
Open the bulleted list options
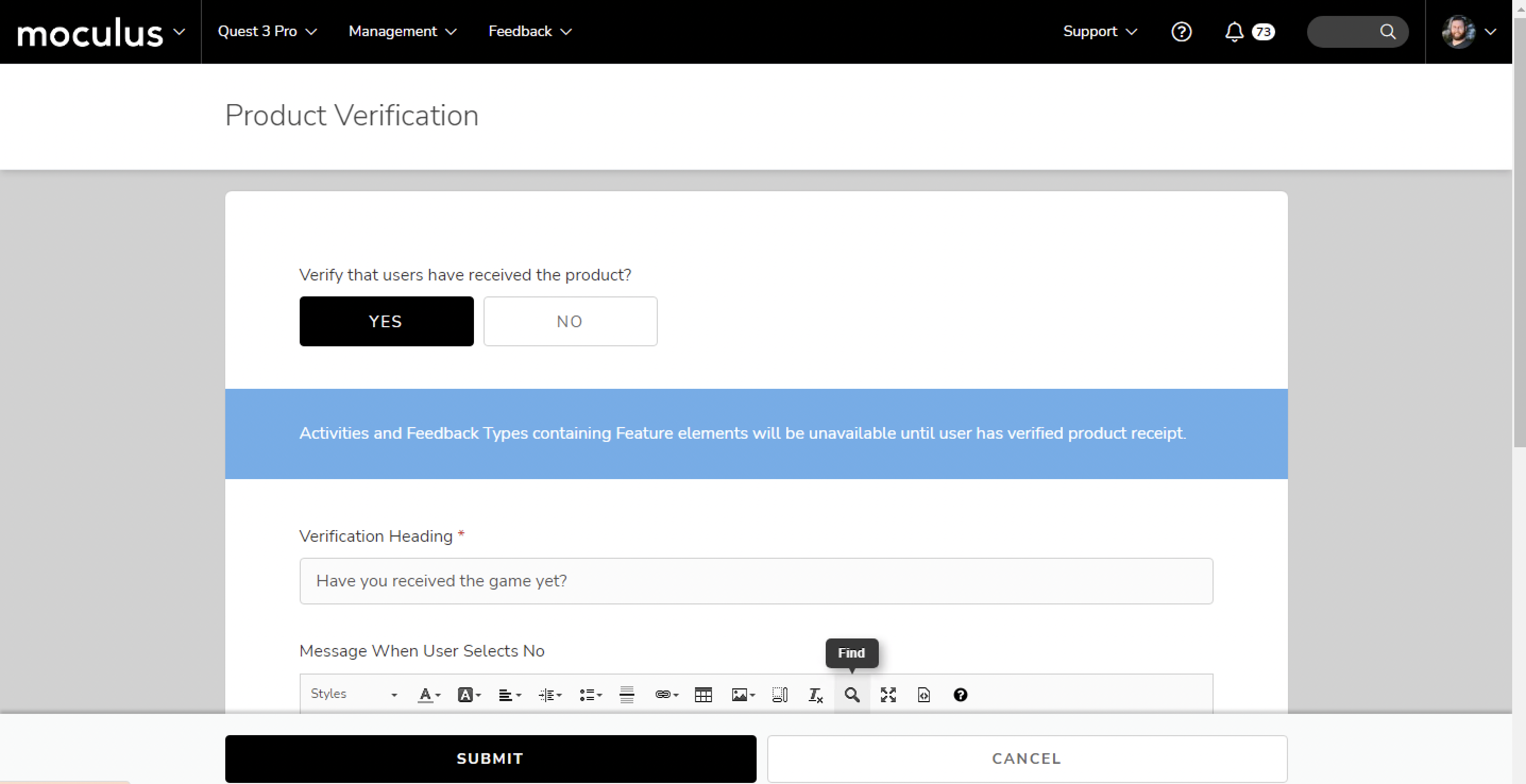pyautogui.click(x=590, y=695)
